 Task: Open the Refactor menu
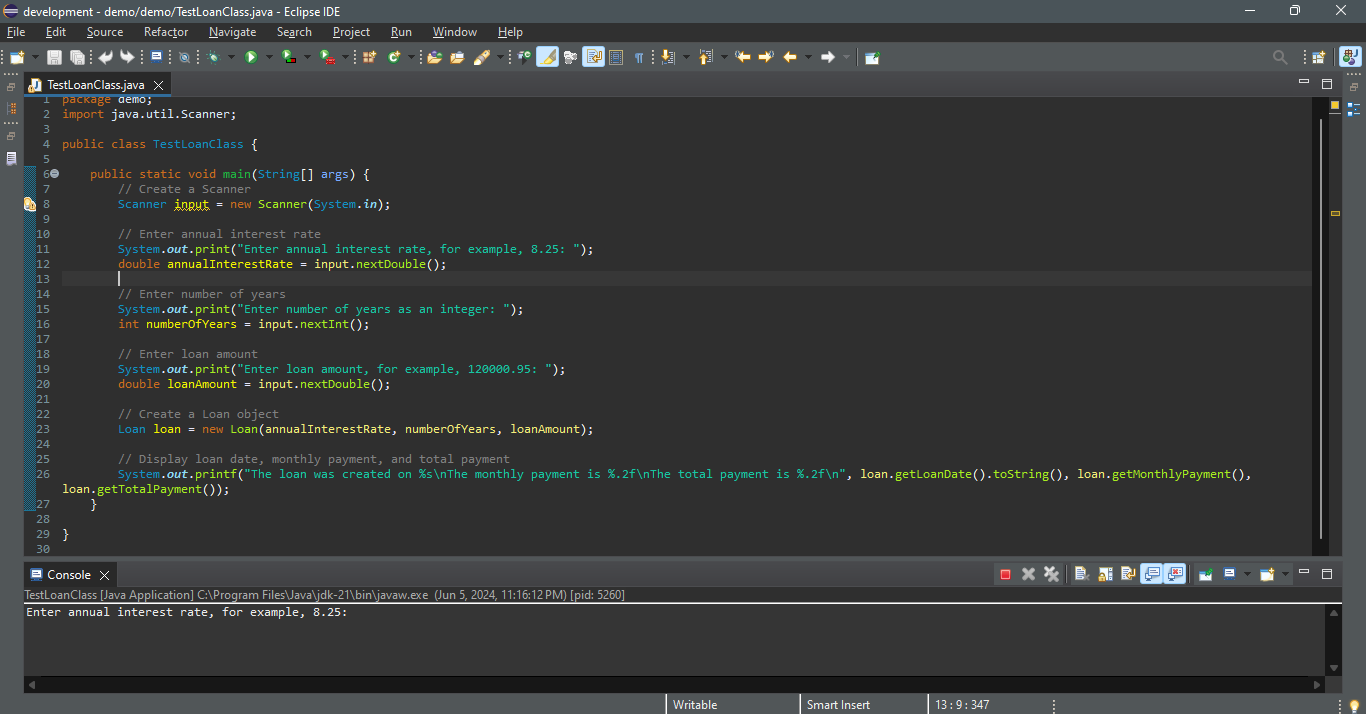click(166, 32)
